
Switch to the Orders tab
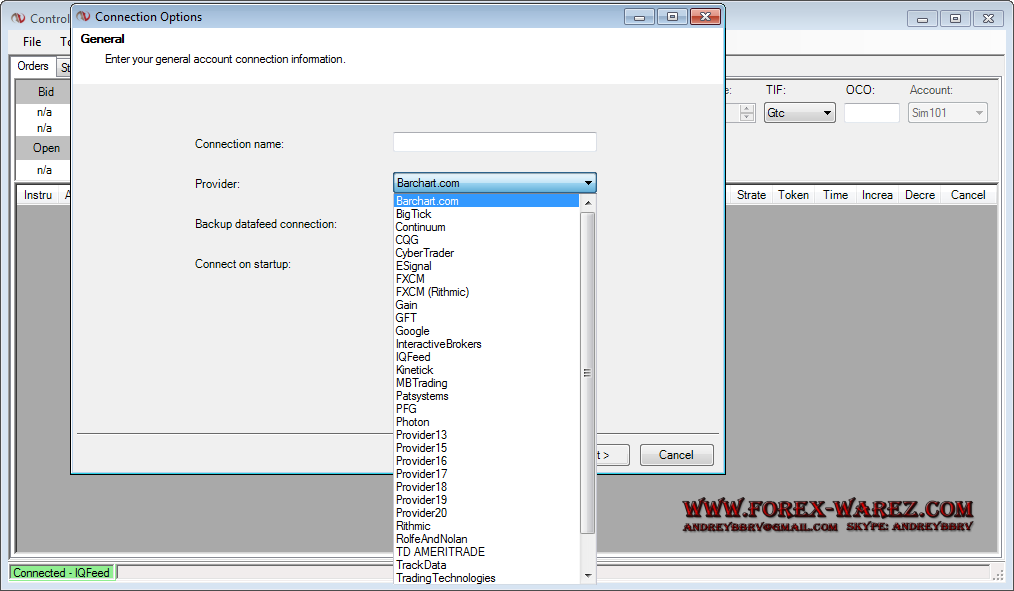pyautogui.click(x=33, y=67)
